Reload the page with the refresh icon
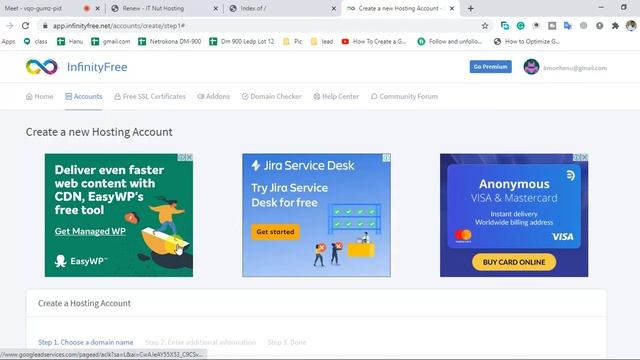 click(x=25, y=26)
